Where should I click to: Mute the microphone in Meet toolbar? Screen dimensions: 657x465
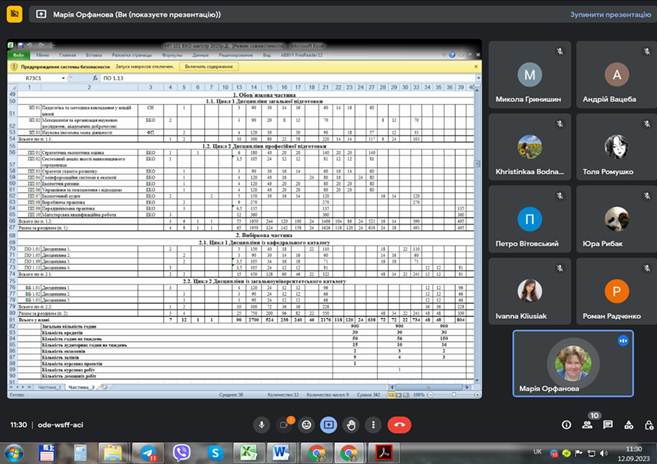tap(261, 424)
